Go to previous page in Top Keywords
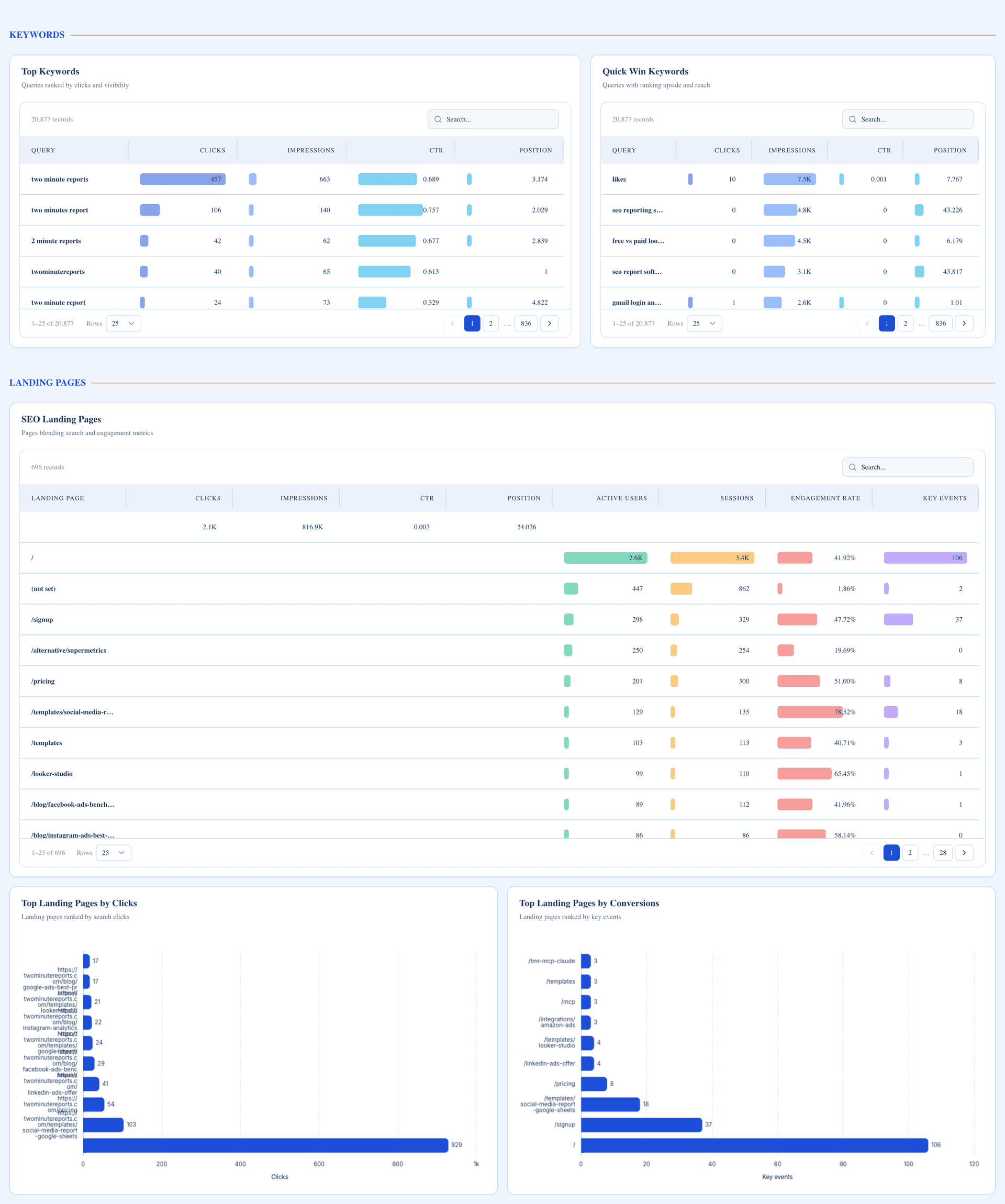The width and height of the screenshot is (1005, 1204). point(452,324)
